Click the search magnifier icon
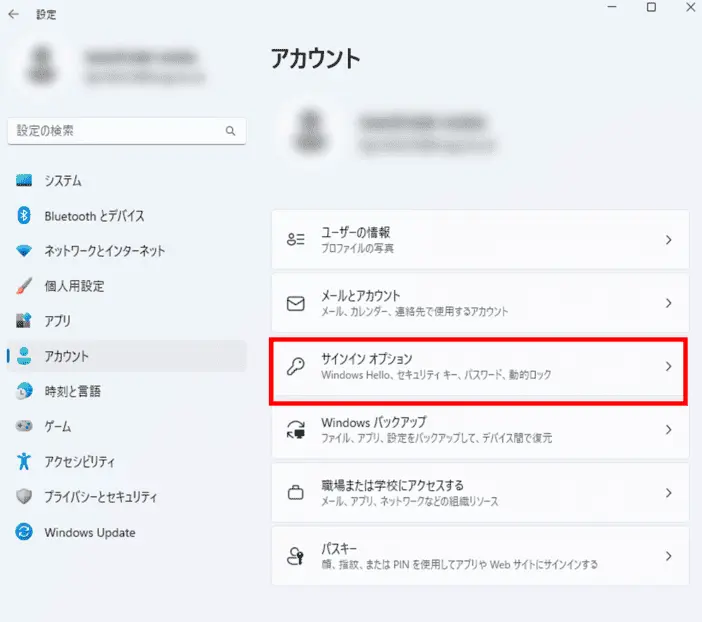This screenshot has height=622, width=702. pyautogui.click(x=230, y=131)
